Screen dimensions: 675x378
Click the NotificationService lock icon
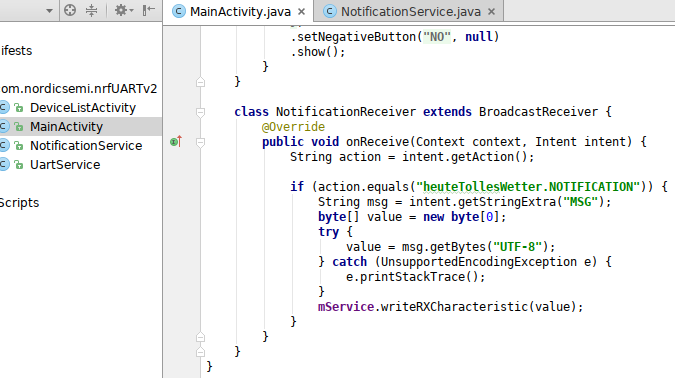click(x=19, y=146)
